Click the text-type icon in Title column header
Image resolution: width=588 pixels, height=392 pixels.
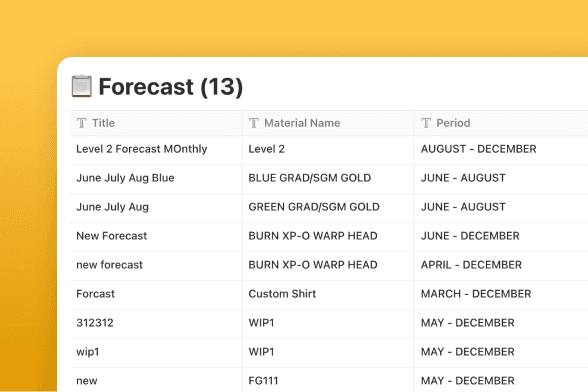(x=81, y=123)
